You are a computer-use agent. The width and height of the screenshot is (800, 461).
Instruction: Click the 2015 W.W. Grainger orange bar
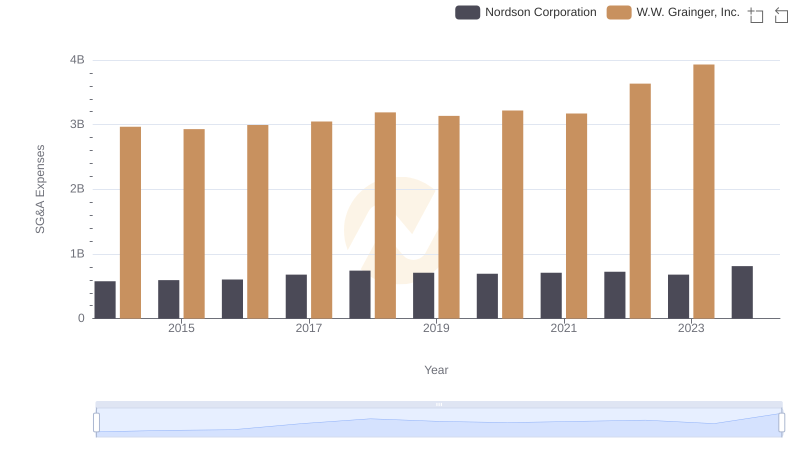(x=194, y=224)
